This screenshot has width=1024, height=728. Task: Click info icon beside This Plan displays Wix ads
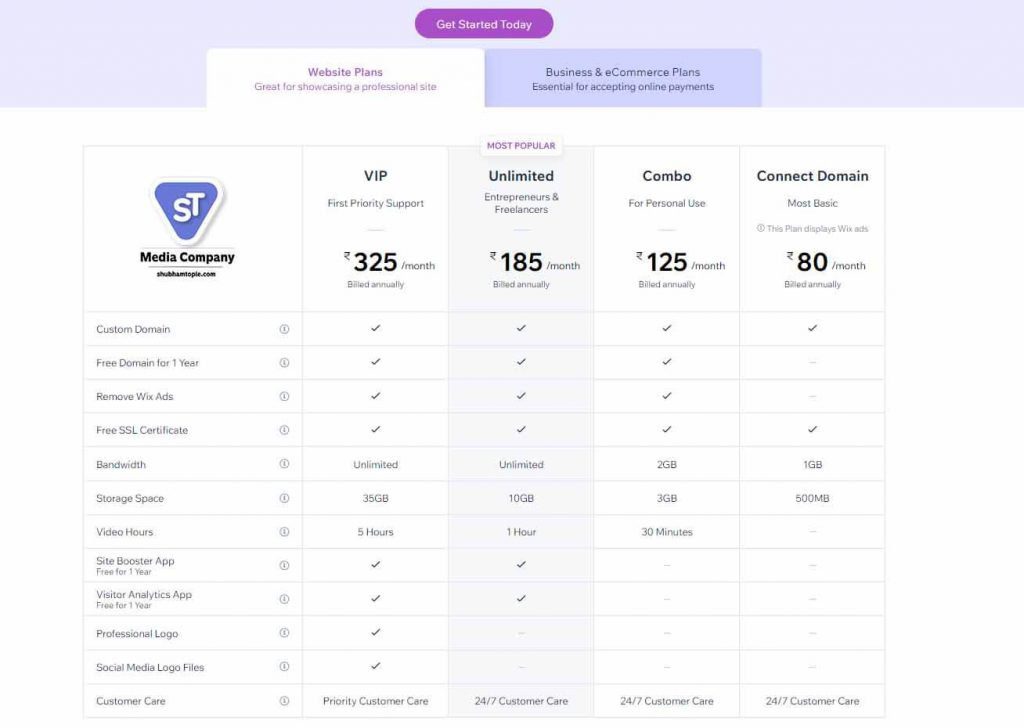click(761, 229)
